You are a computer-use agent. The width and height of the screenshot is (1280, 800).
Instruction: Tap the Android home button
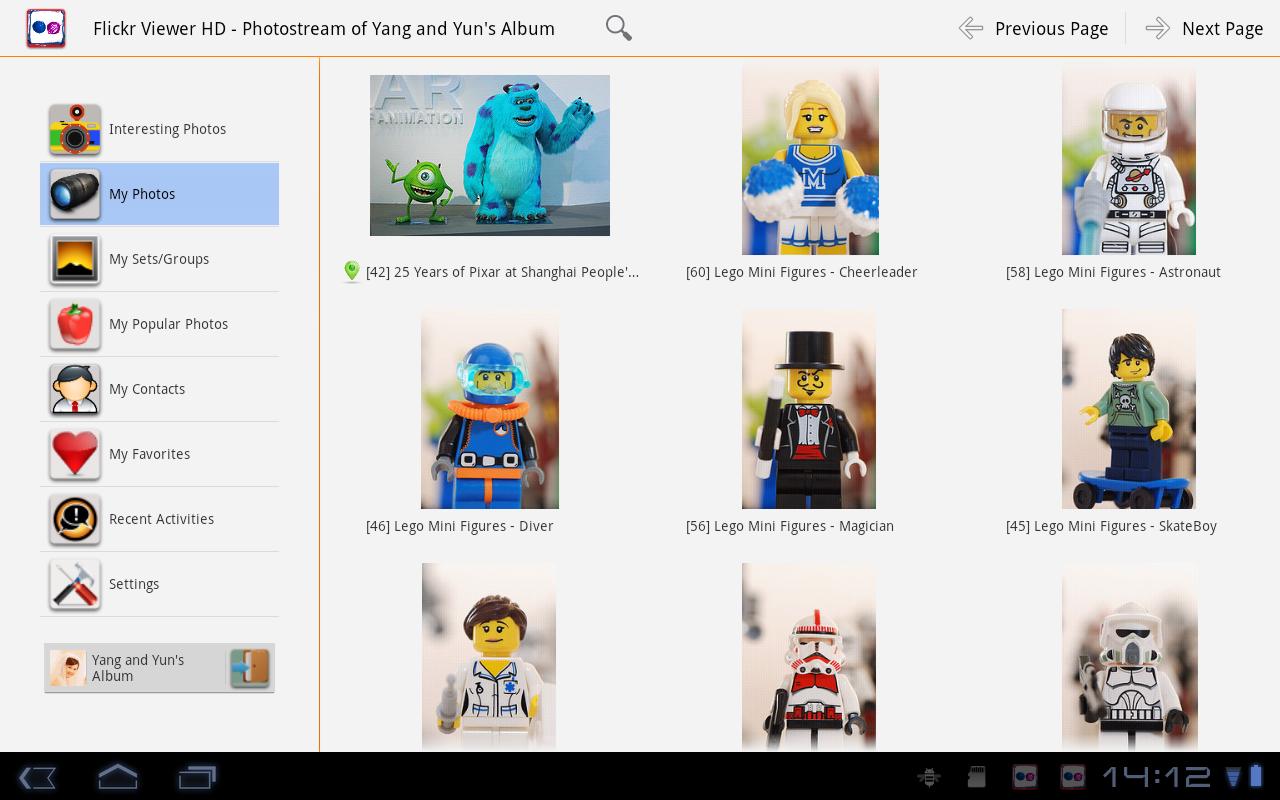(x=117, y=777)
